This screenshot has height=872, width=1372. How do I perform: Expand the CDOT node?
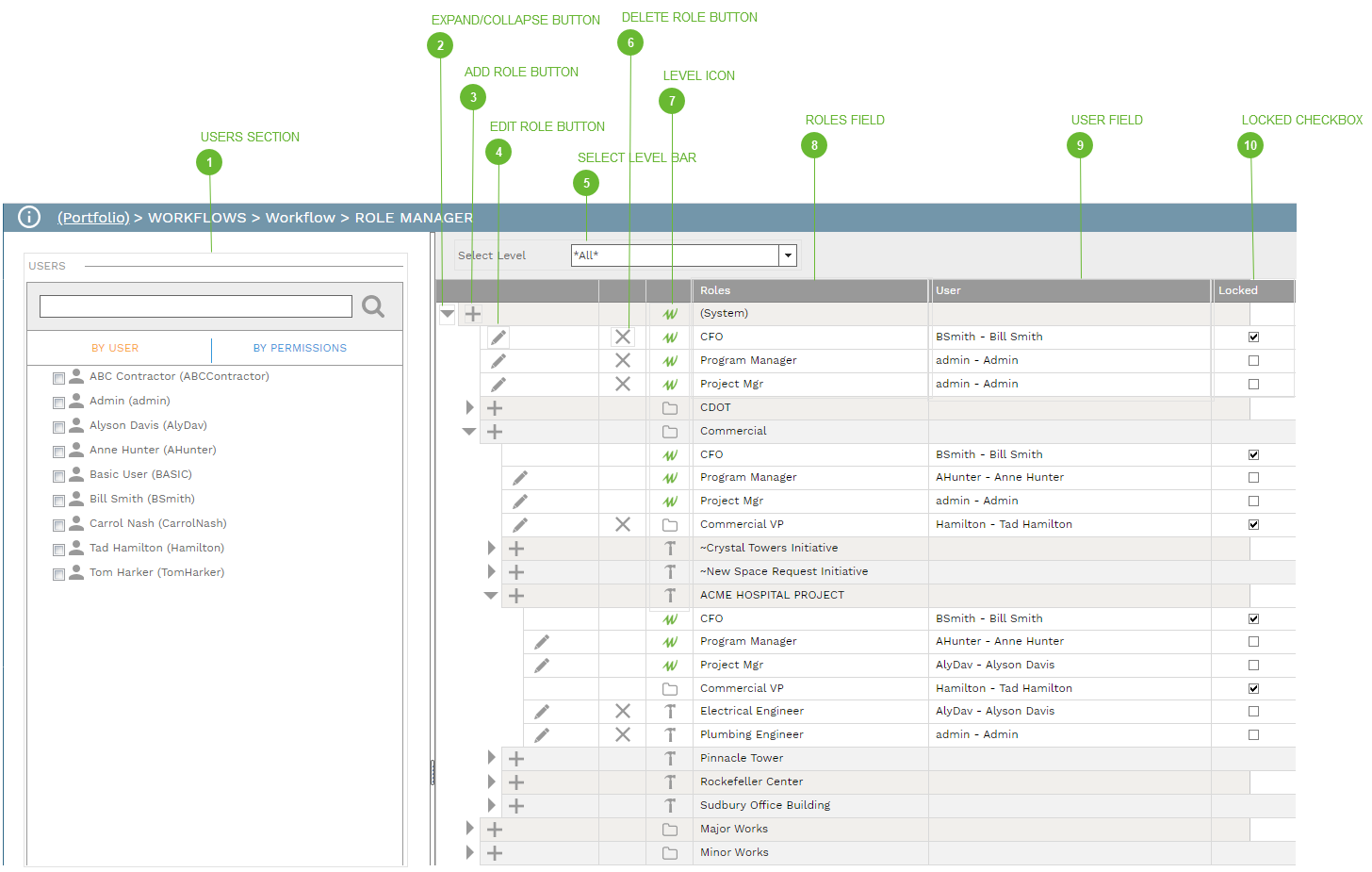(x=469, y=407)
